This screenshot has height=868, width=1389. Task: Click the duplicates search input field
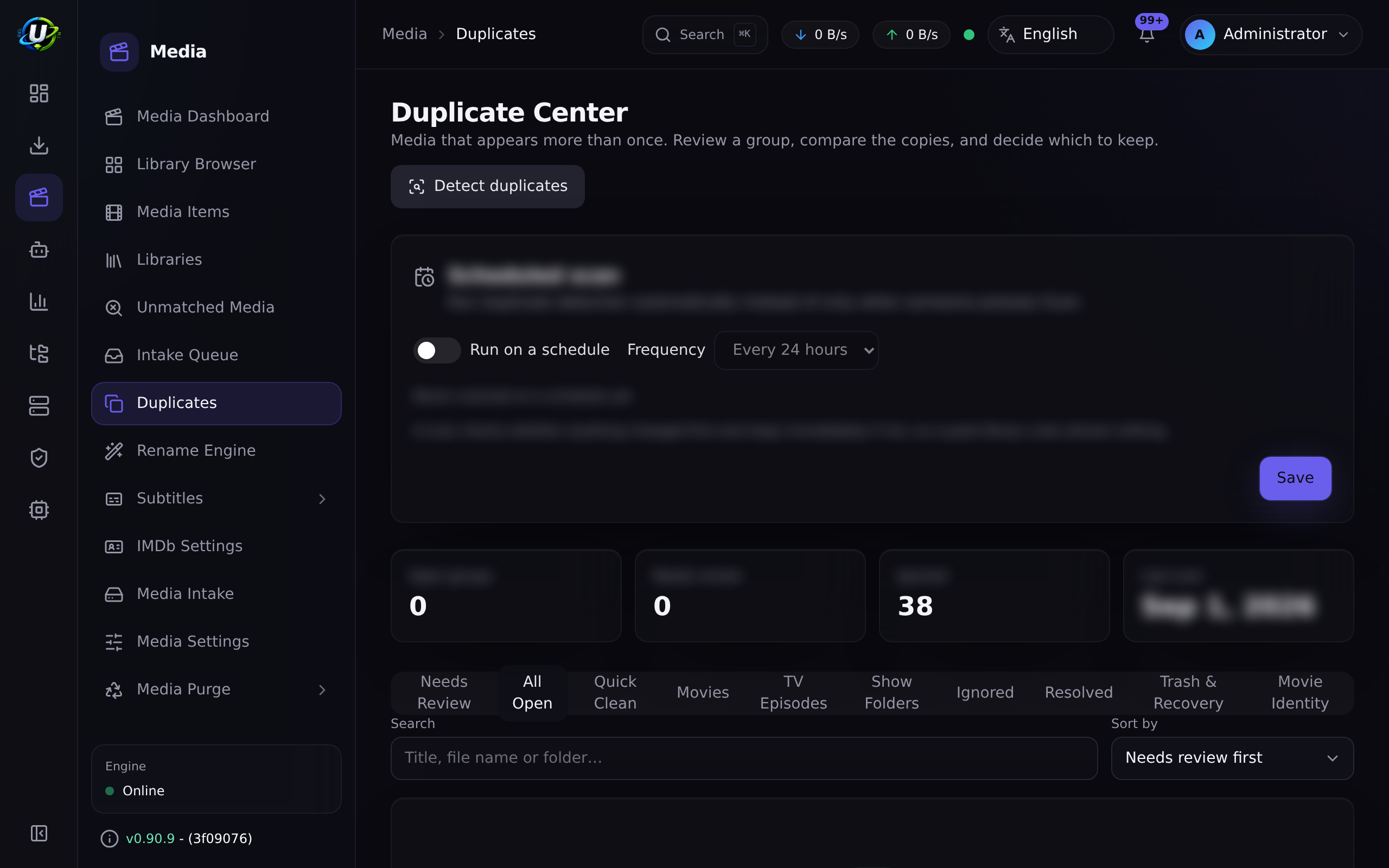(744, 758)
